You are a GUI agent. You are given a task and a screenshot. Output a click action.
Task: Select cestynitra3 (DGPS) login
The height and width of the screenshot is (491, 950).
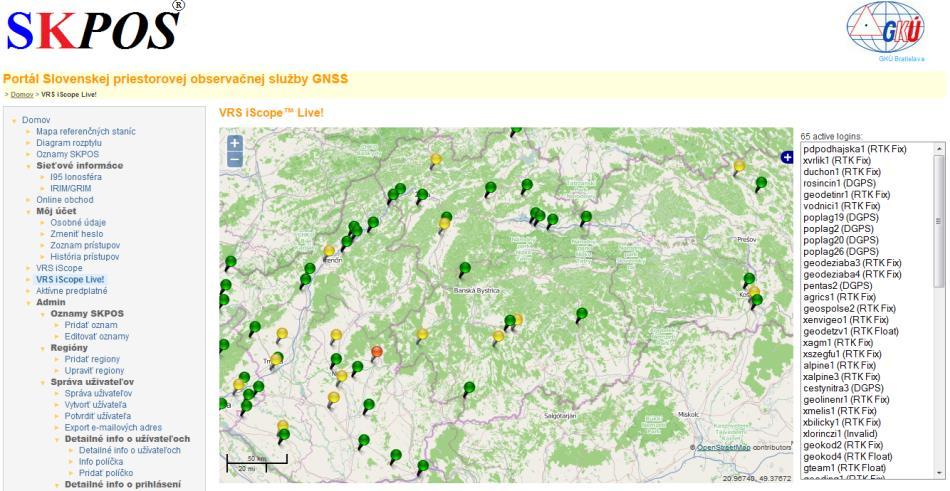pos(843,388)
